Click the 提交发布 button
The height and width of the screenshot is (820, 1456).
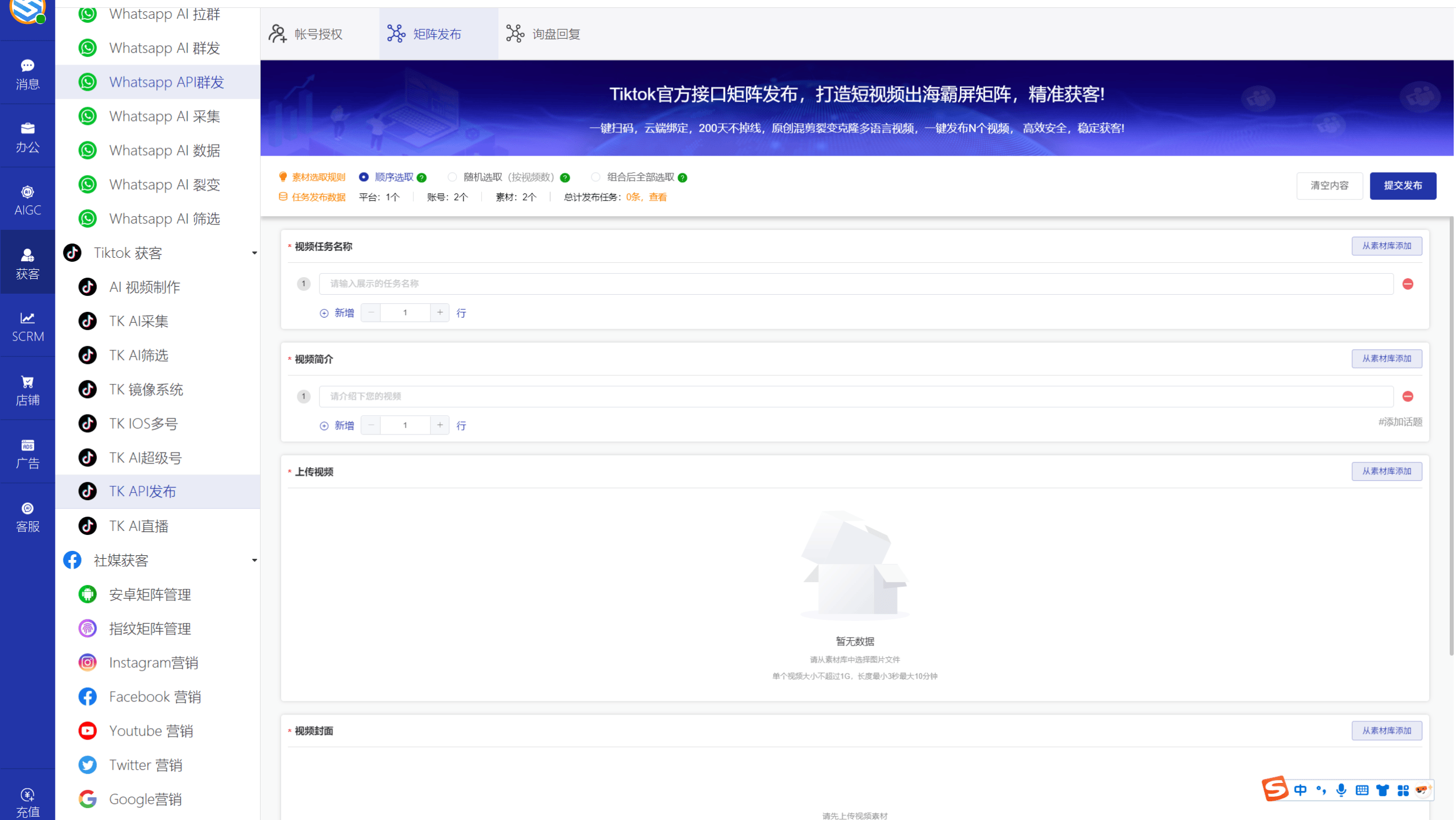click(1402, 185)
